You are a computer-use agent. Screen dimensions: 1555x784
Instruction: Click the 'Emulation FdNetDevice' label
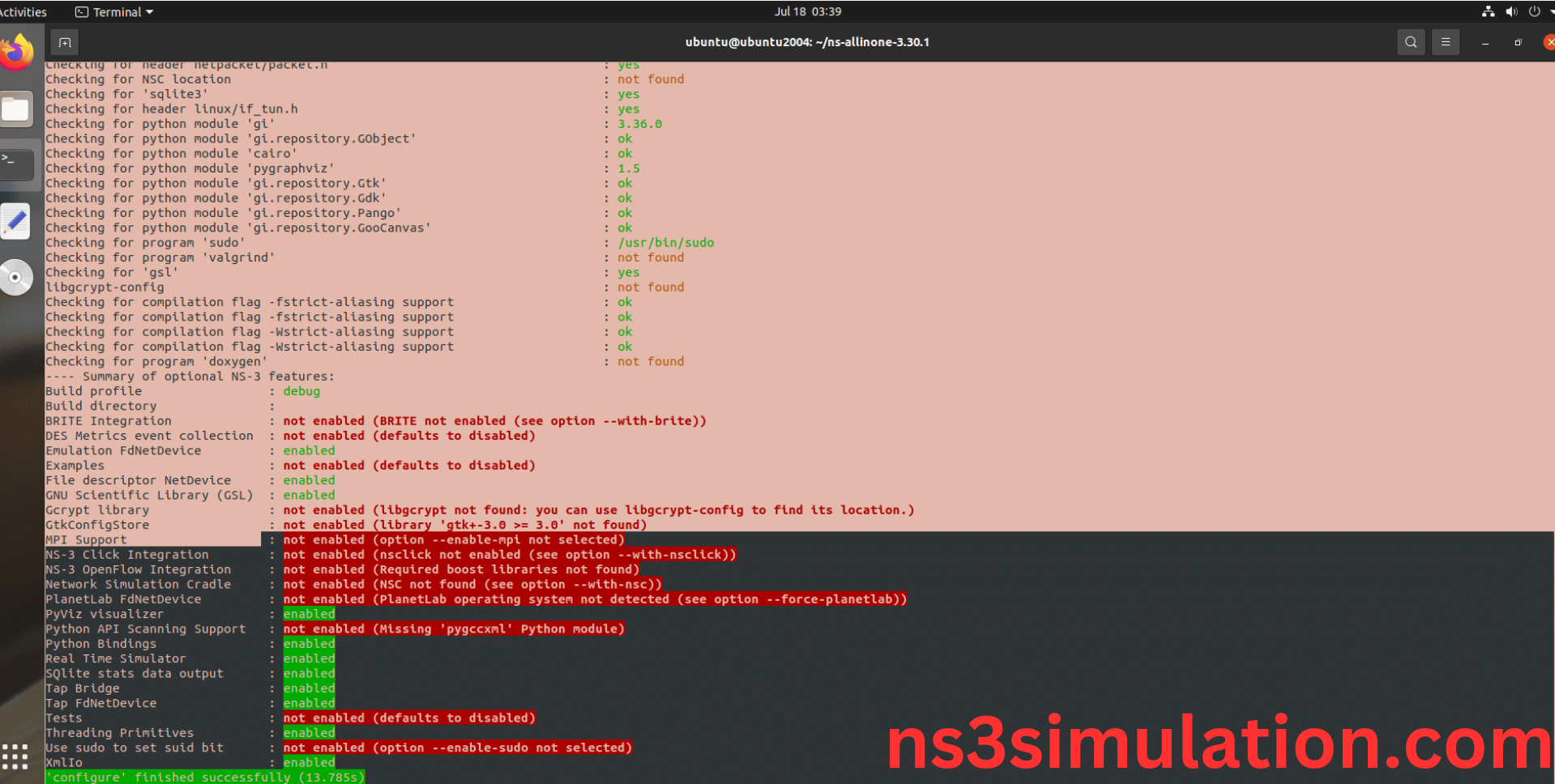[123, 451]
